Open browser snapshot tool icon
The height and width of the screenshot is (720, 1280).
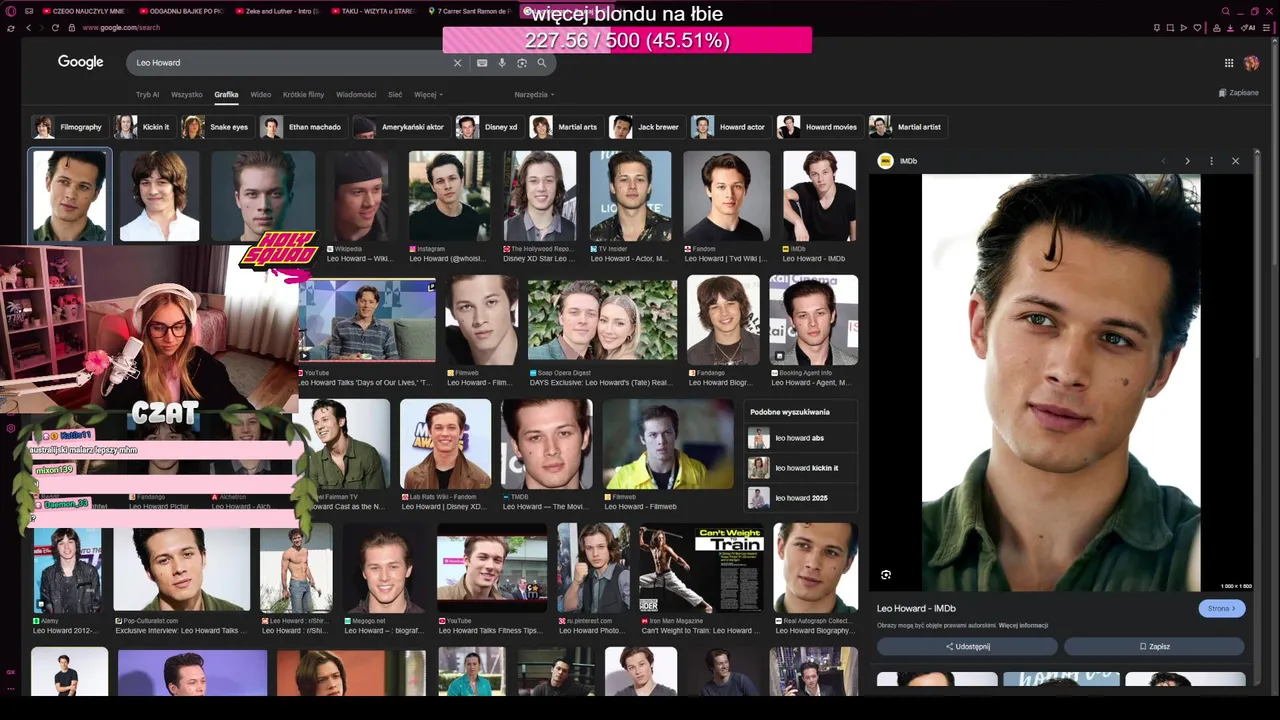click(x=1170, y=28)
